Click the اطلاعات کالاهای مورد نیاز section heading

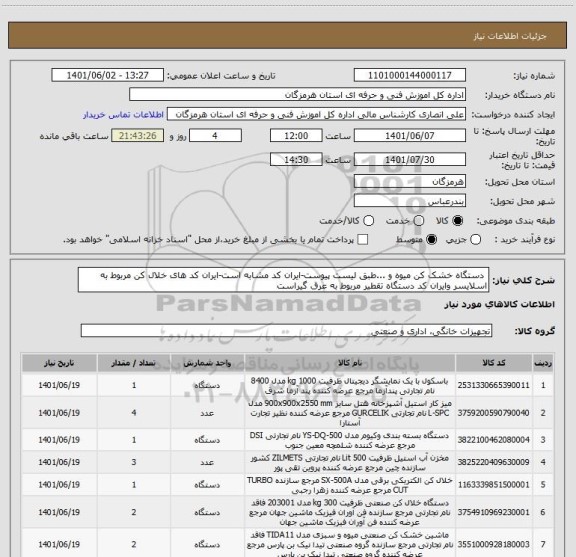coord(500,305)
